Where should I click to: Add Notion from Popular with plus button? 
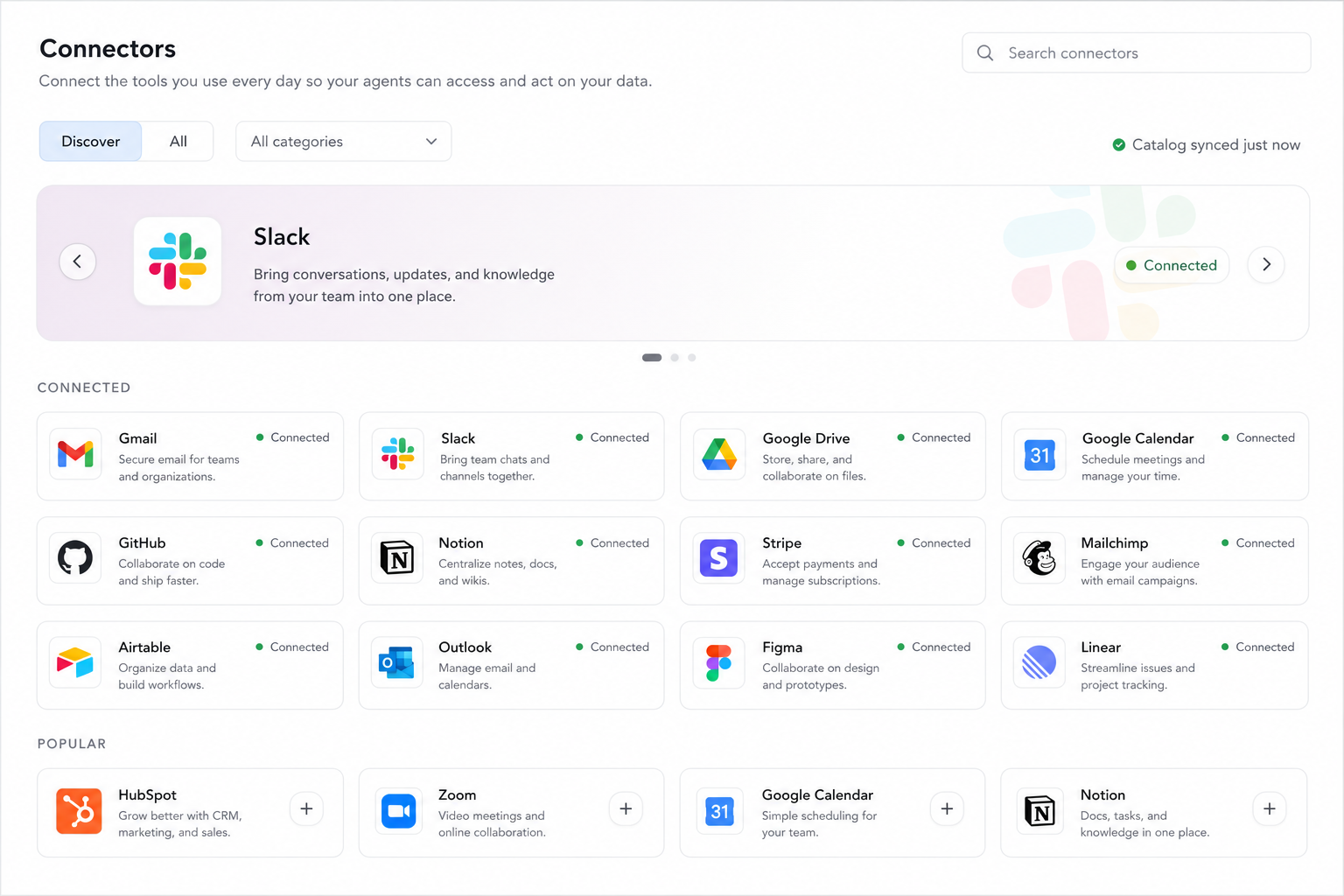click(x=1270, y=809)
